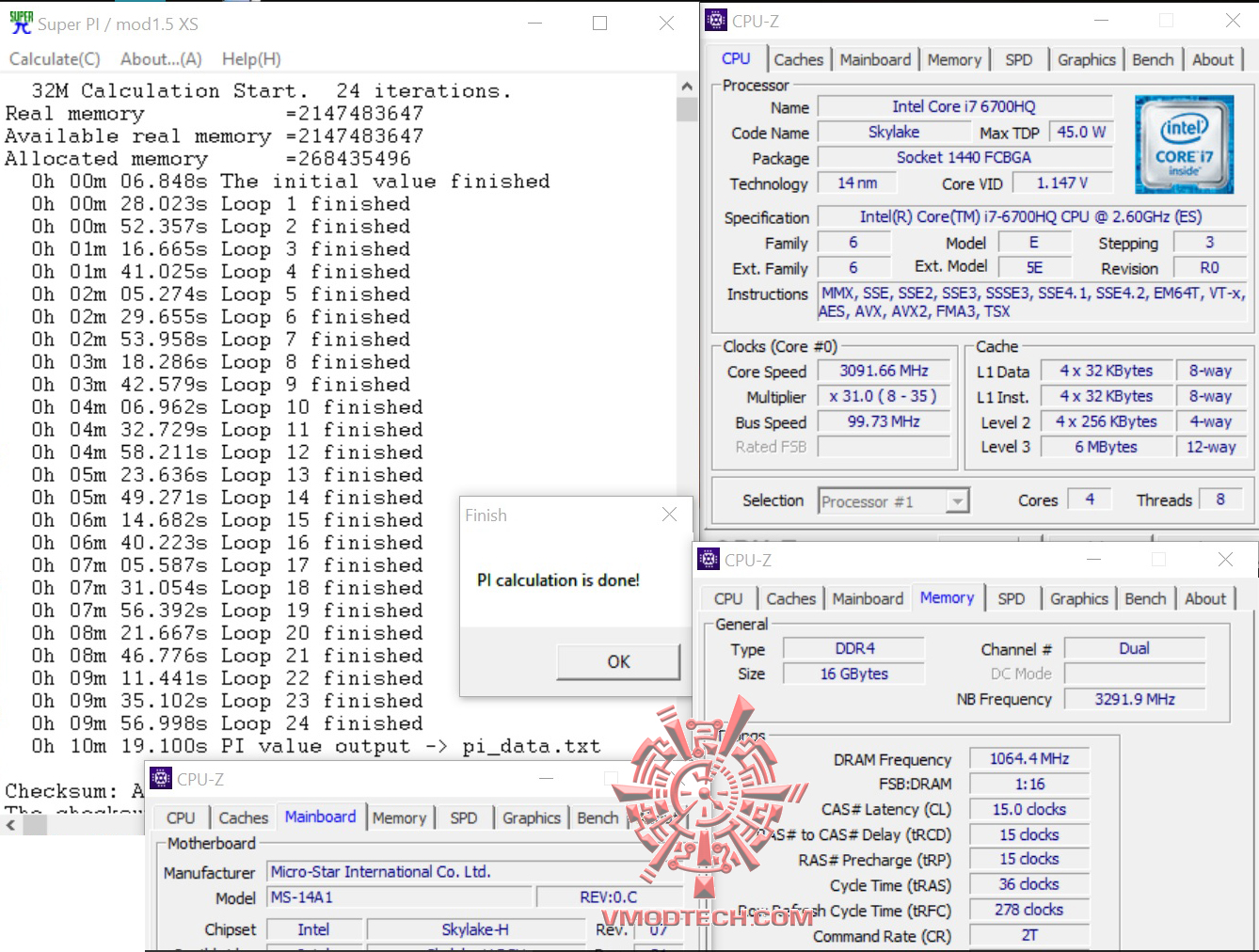
Task: Select Graphics tab in CPU-Z Memory window
Action: (x=1079, y=598)
